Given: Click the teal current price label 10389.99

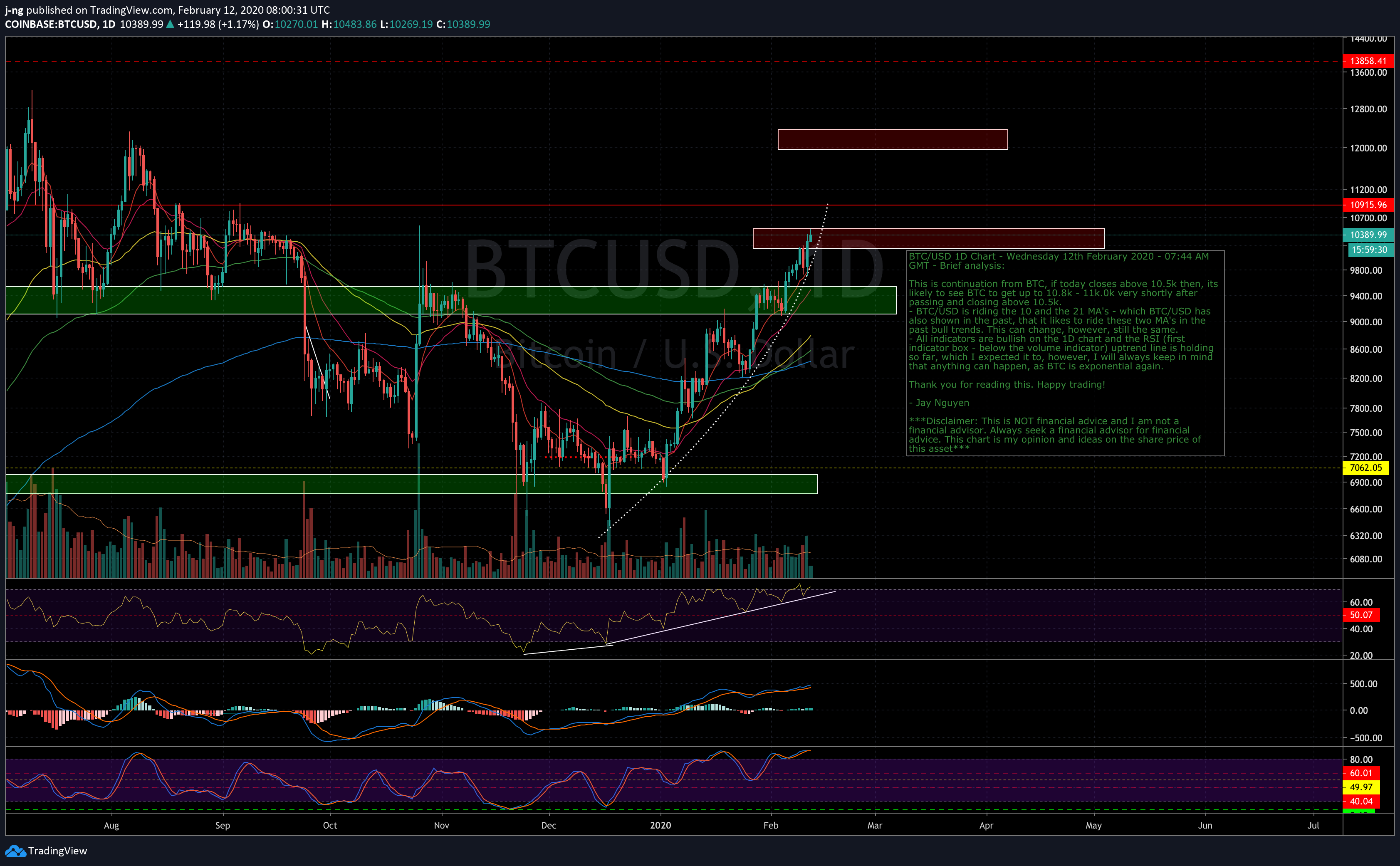Looking at the screenshot, I should (x=1368, y=235).
